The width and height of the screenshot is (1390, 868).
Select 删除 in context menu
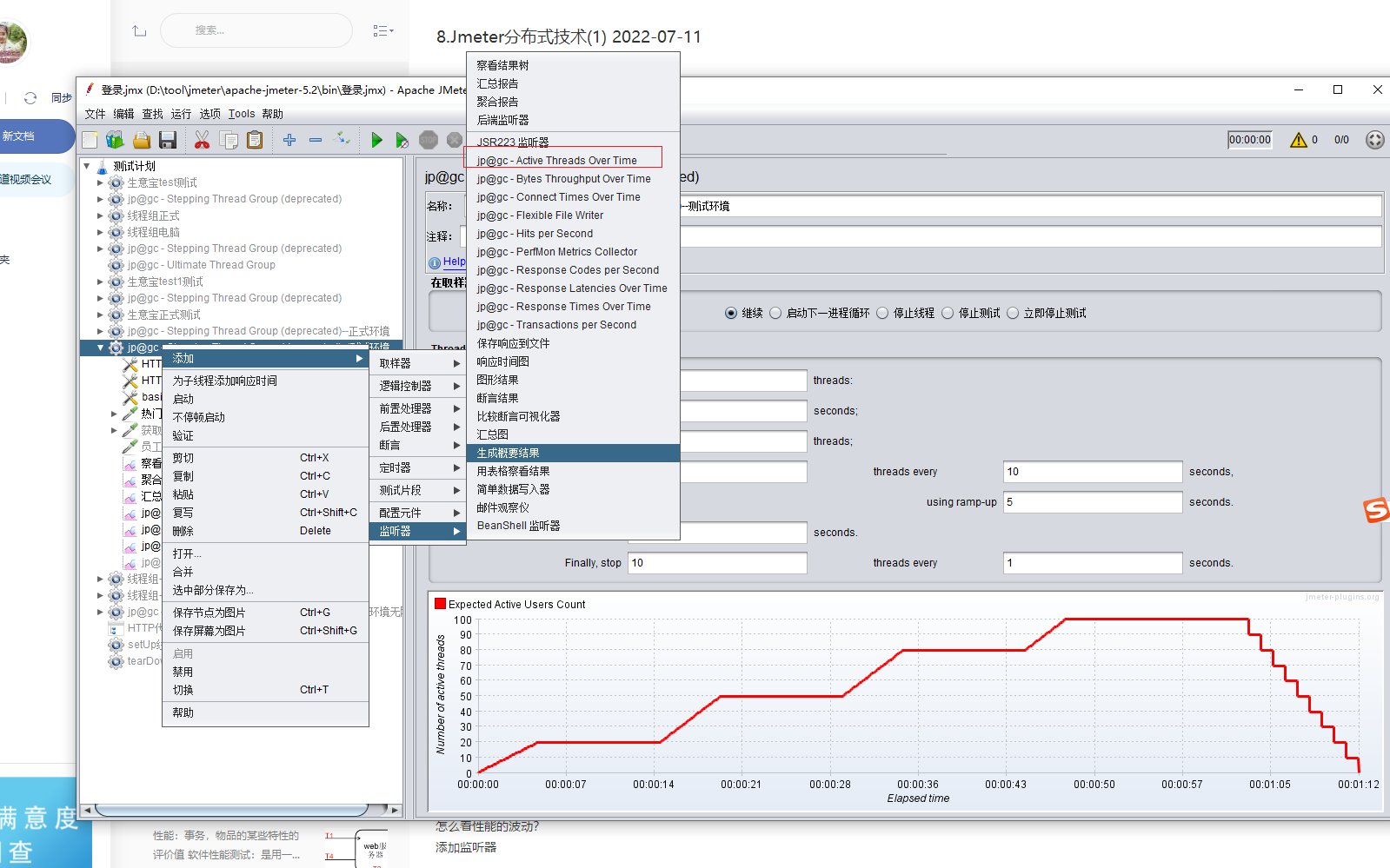click(x=265, y=531)
